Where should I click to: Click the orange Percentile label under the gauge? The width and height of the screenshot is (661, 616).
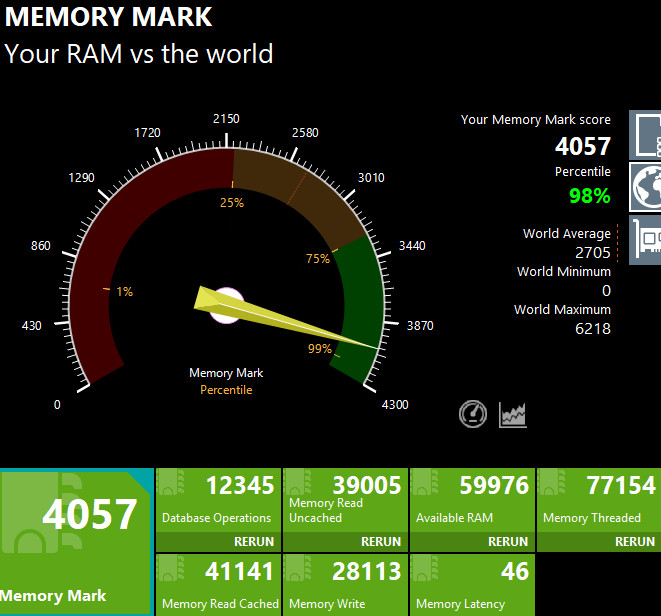coord(226,390)
